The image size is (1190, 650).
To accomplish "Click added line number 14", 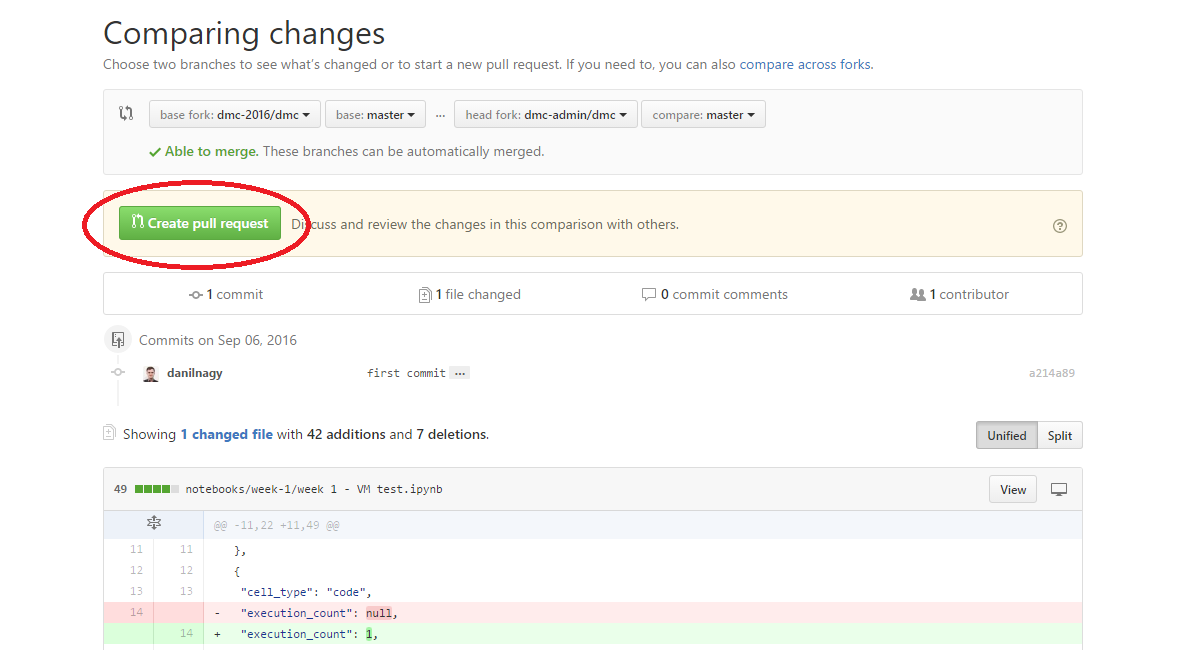I will [186, 633].
